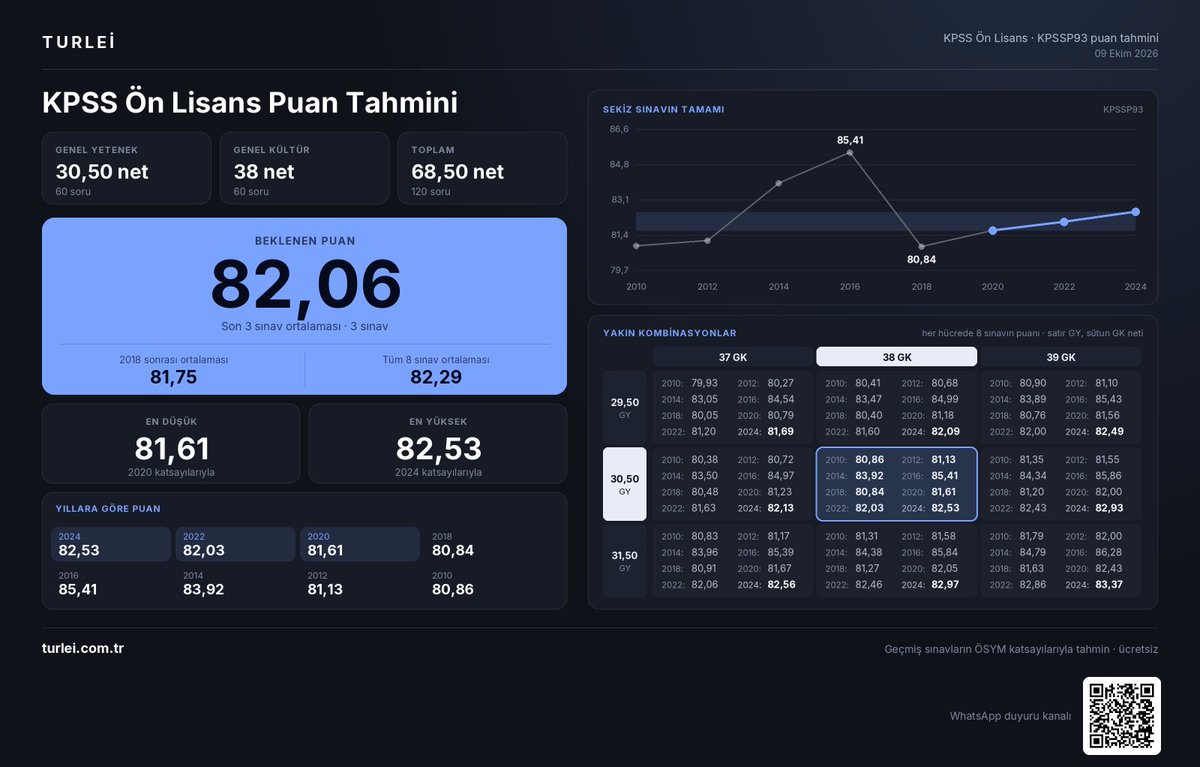
Task: Click the 82,13 value in the table
Action: (x=779, y=508)
